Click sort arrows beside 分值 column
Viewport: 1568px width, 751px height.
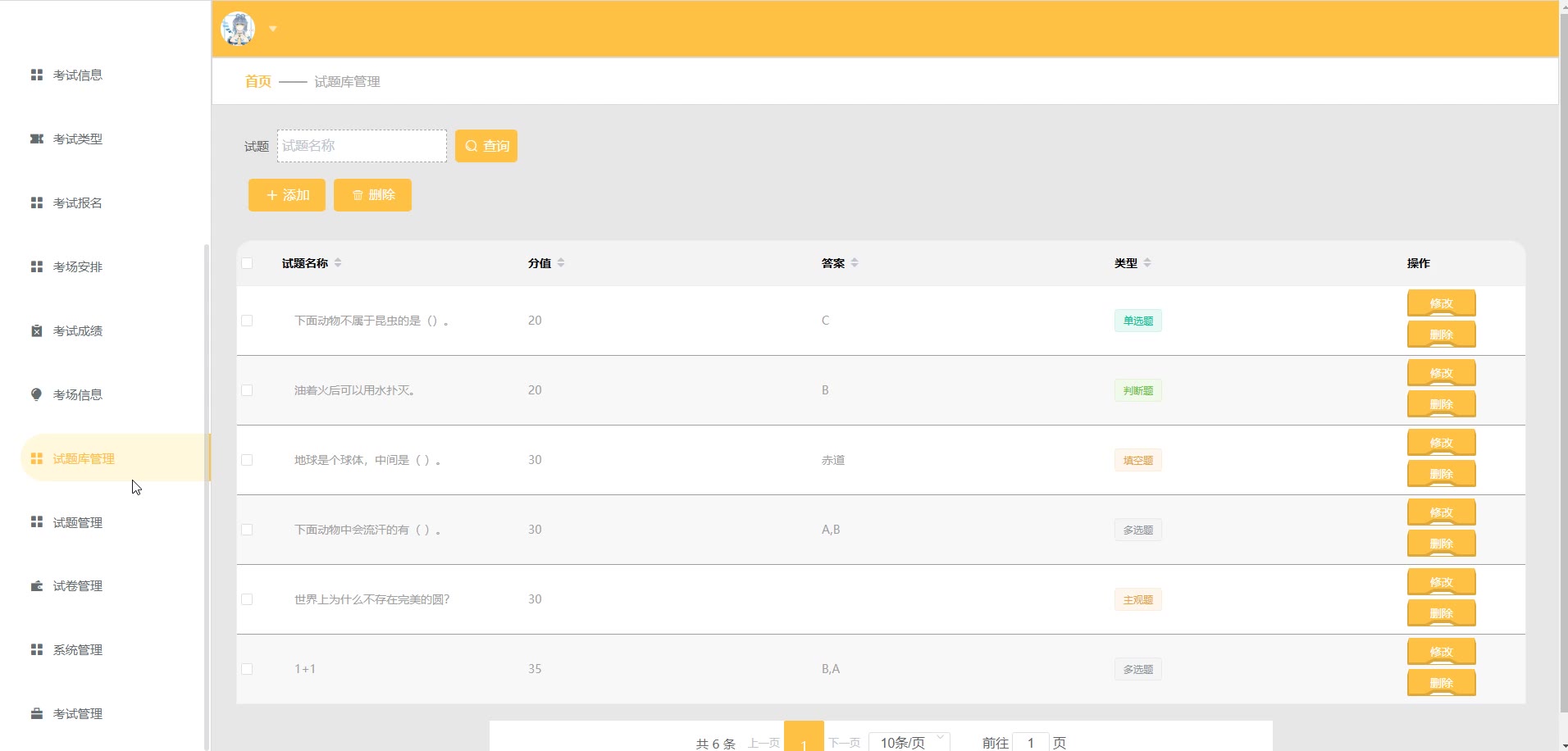pos(561,263)
